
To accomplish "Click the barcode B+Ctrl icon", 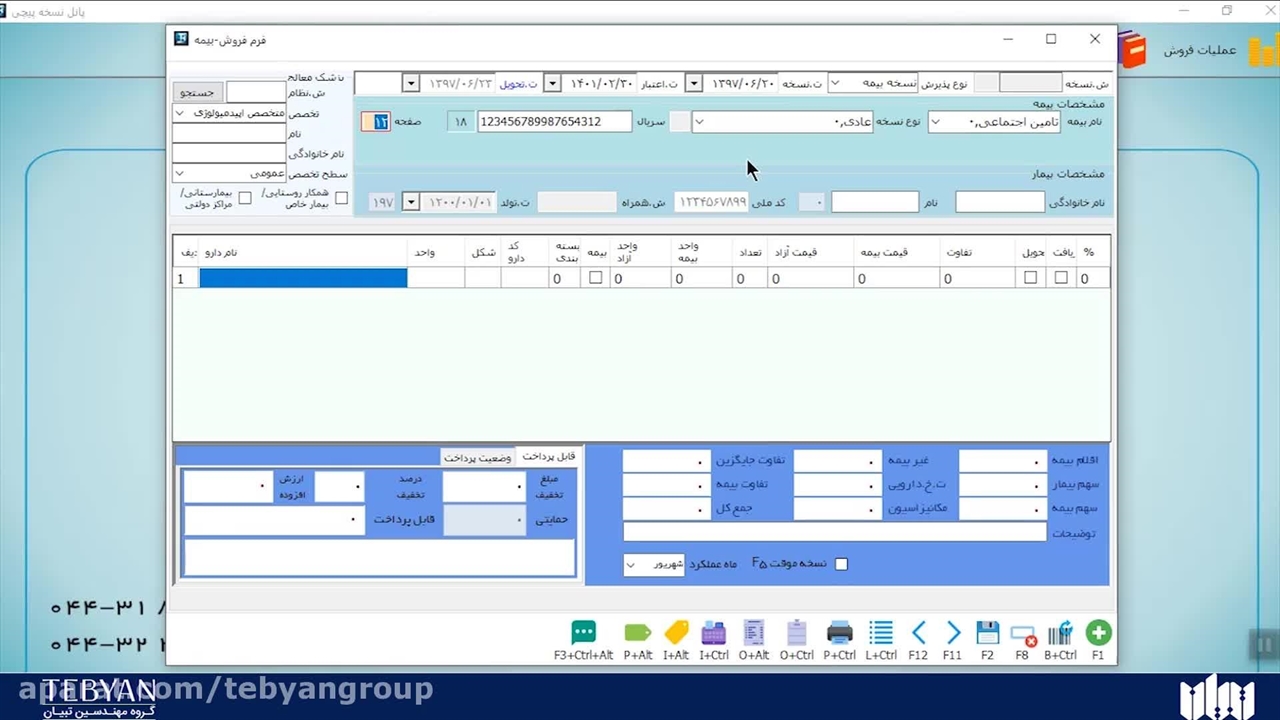I will (x=1060, y=633).
